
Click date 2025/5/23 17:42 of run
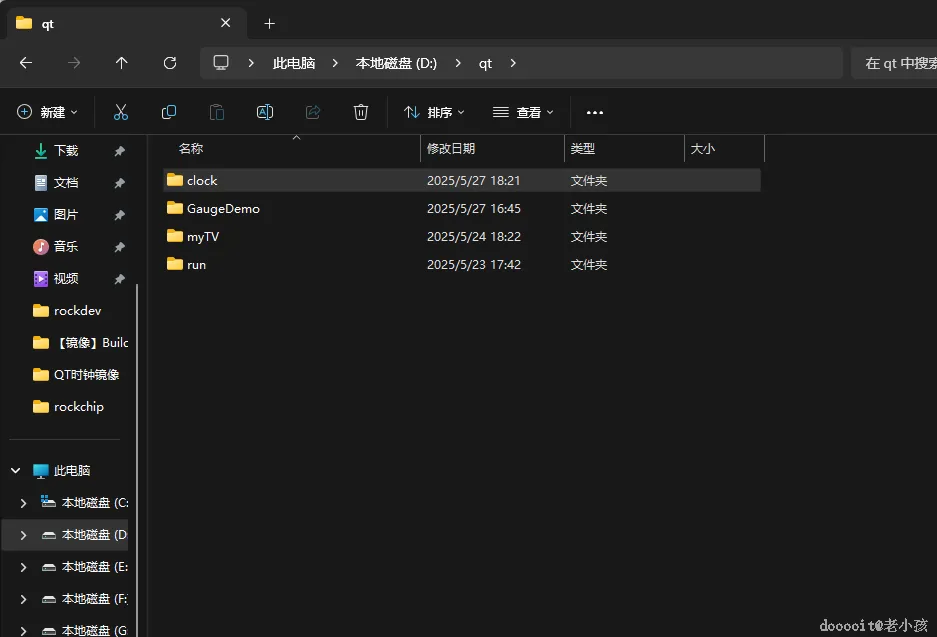474,265
